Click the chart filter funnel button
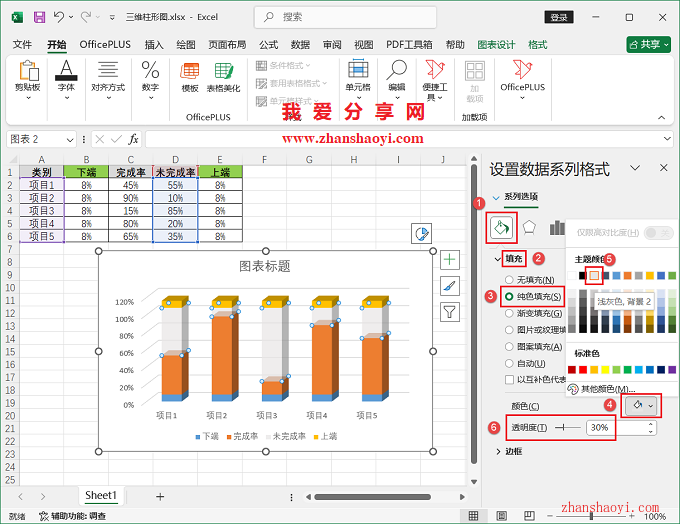Viewport: 680px width, 524px height. (450, 312)
